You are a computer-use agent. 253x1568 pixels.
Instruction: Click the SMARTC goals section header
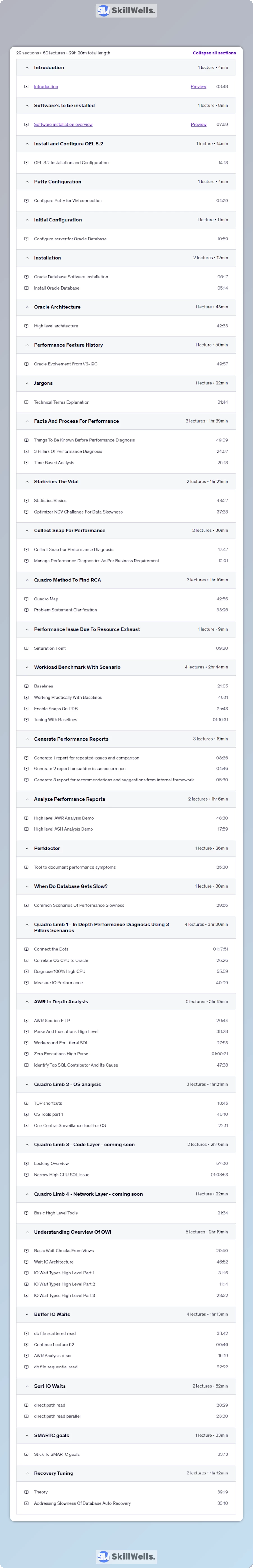pyautogui.click(x=126, y=1435)
